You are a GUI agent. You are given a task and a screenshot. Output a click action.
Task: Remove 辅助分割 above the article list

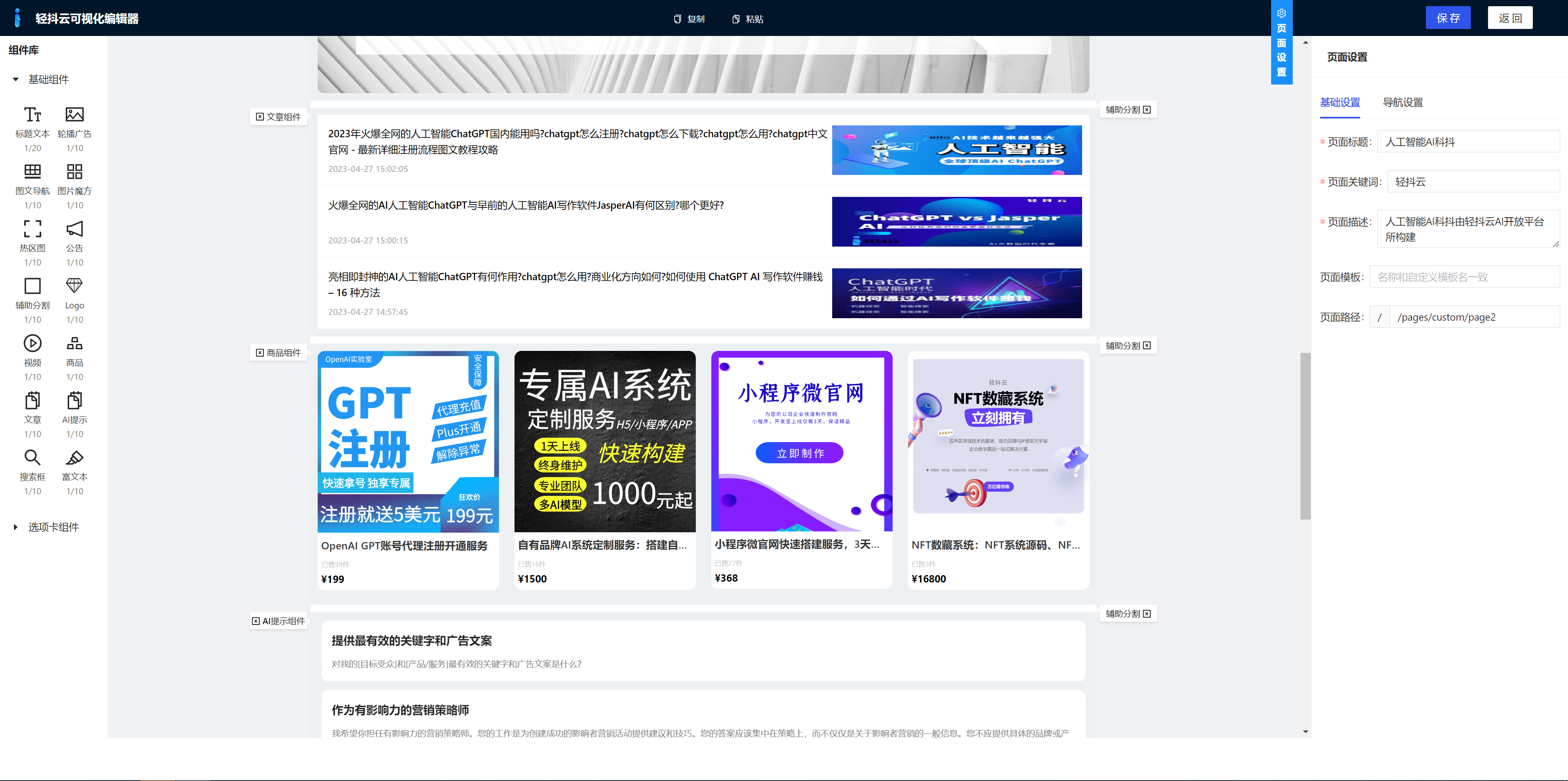click(1147, 109)
